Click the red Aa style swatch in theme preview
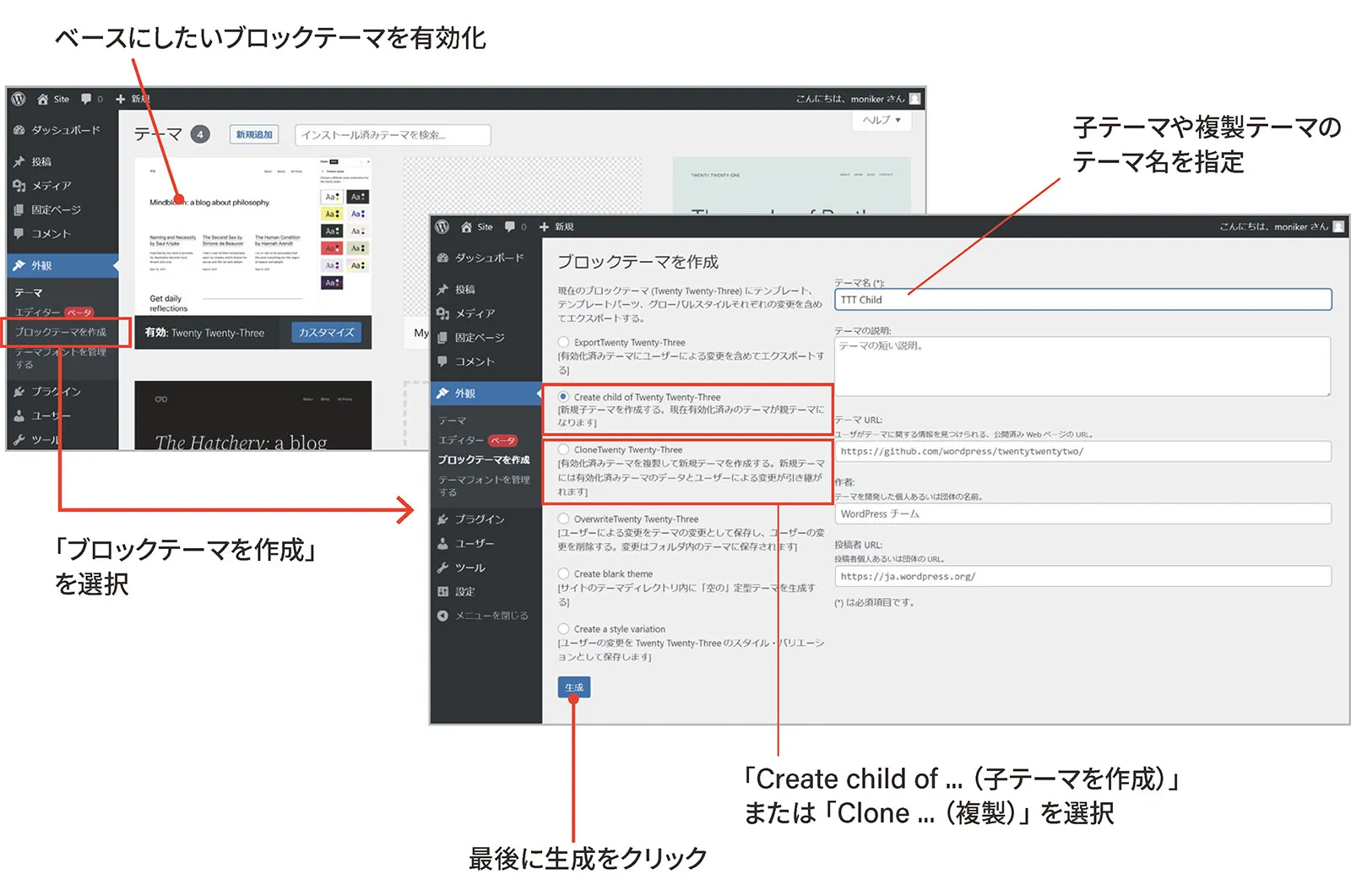1351x896 pixels. click(332, 248)
